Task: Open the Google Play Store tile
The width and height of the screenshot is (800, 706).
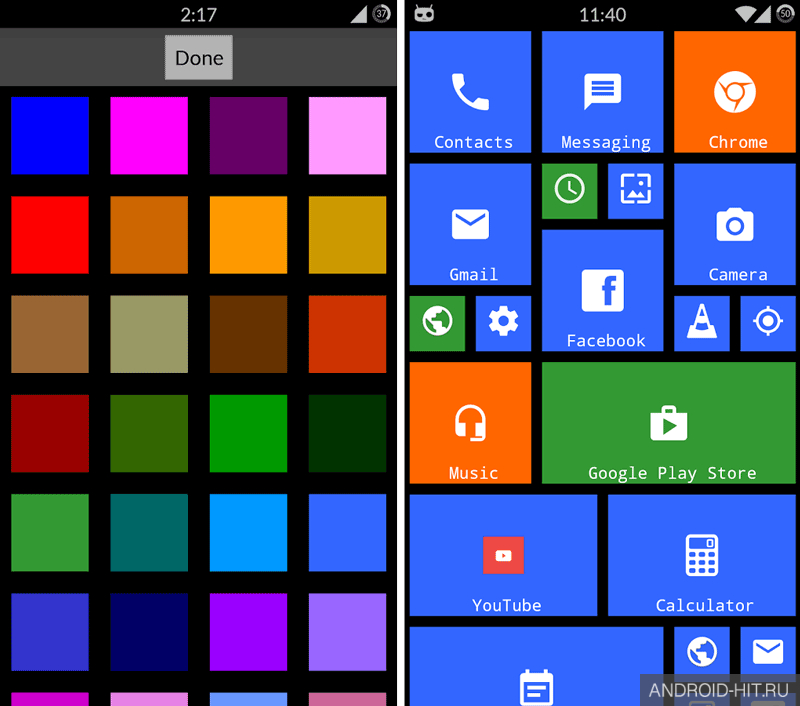Action: pos(669,423)
